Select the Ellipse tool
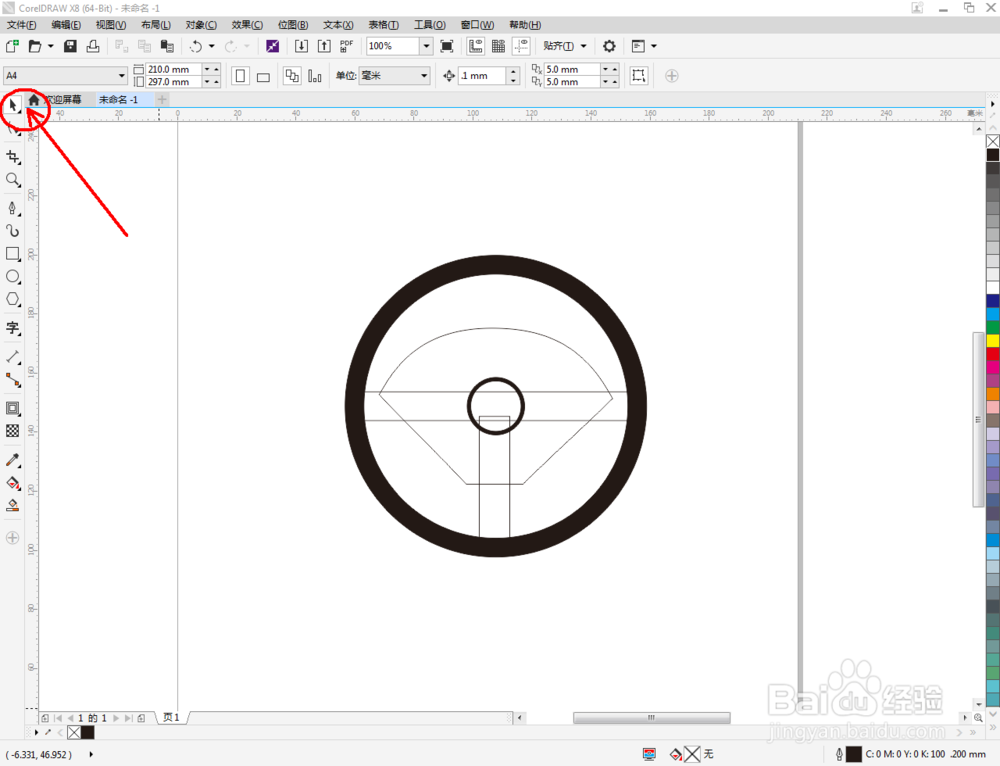Viewport: 1000px width, 766px height. 13,277
